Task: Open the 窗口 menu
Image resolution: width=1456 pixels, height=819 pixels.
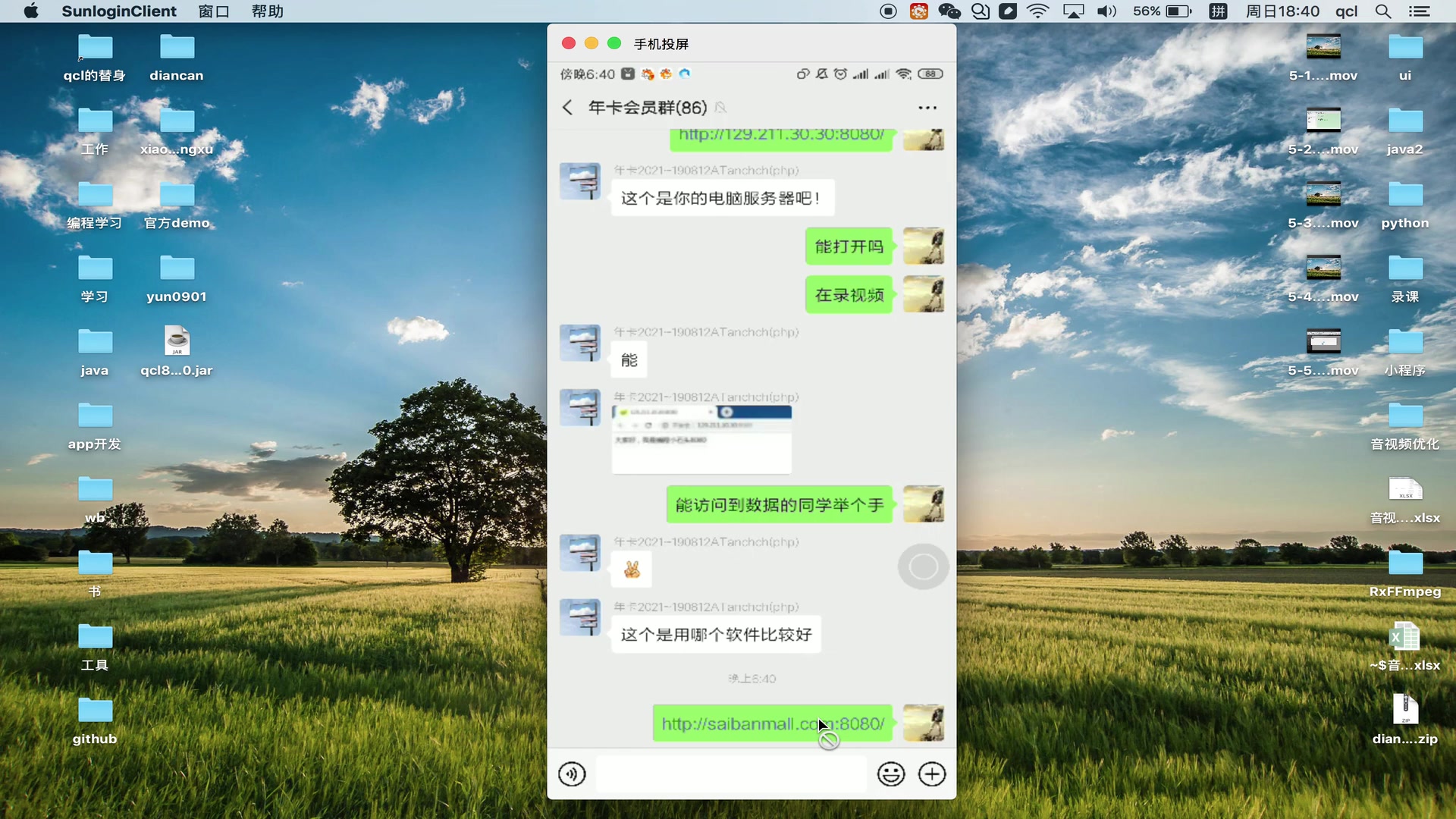Action: coord(213,11)
